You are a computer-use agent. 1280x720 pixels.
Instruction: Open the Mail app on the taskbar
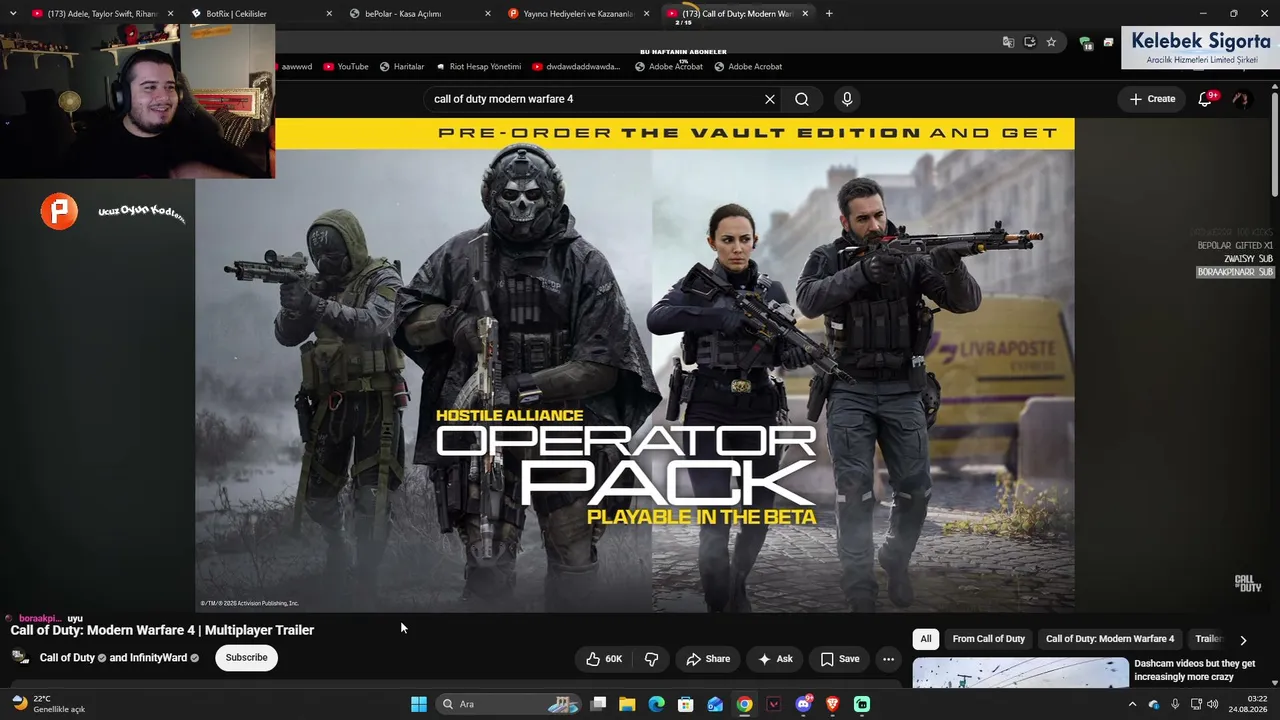[x=715, y=704]
